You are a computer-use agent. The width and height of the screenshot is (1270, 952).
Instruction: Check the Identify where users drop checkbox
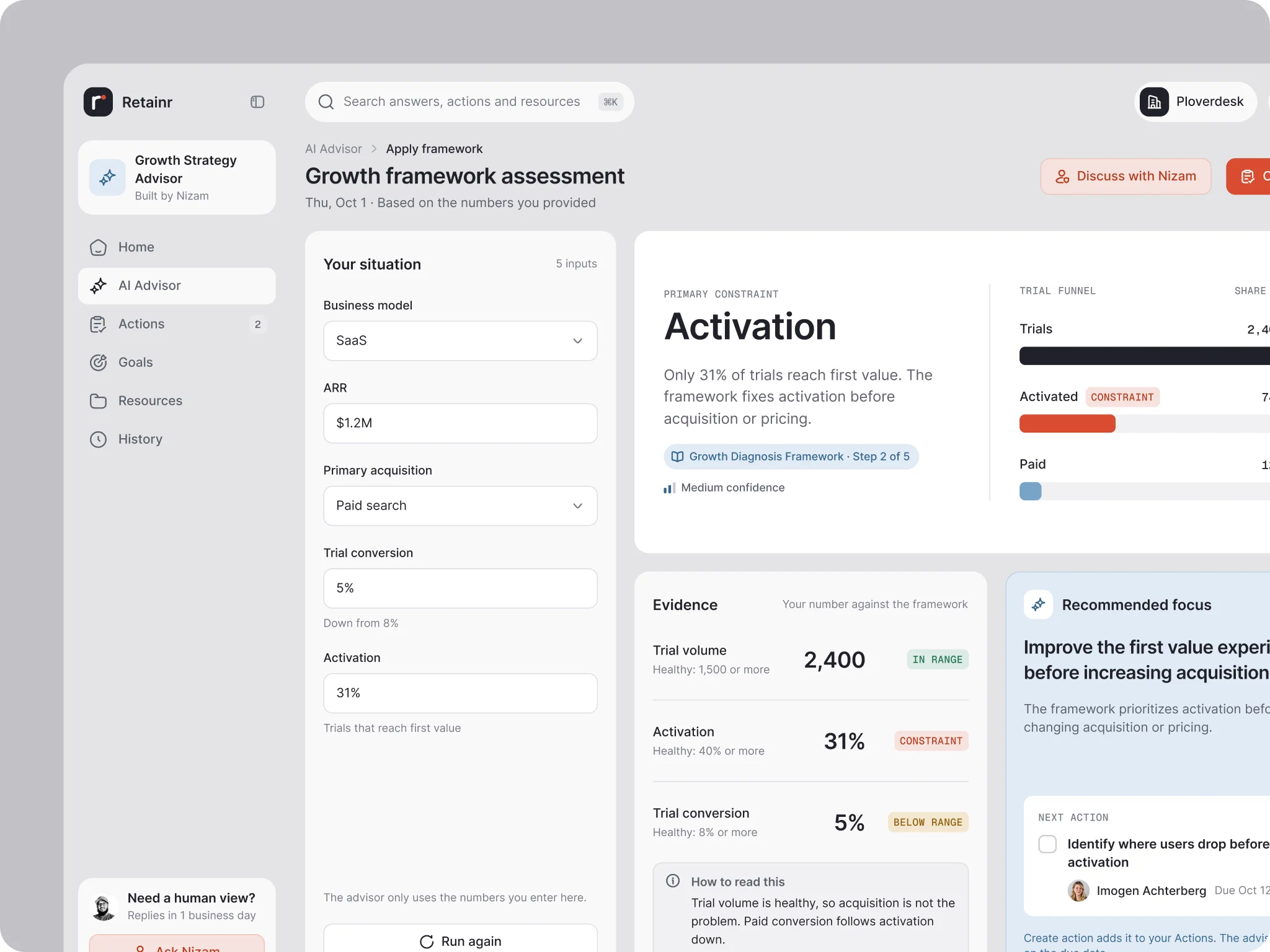click(1047, 844)
